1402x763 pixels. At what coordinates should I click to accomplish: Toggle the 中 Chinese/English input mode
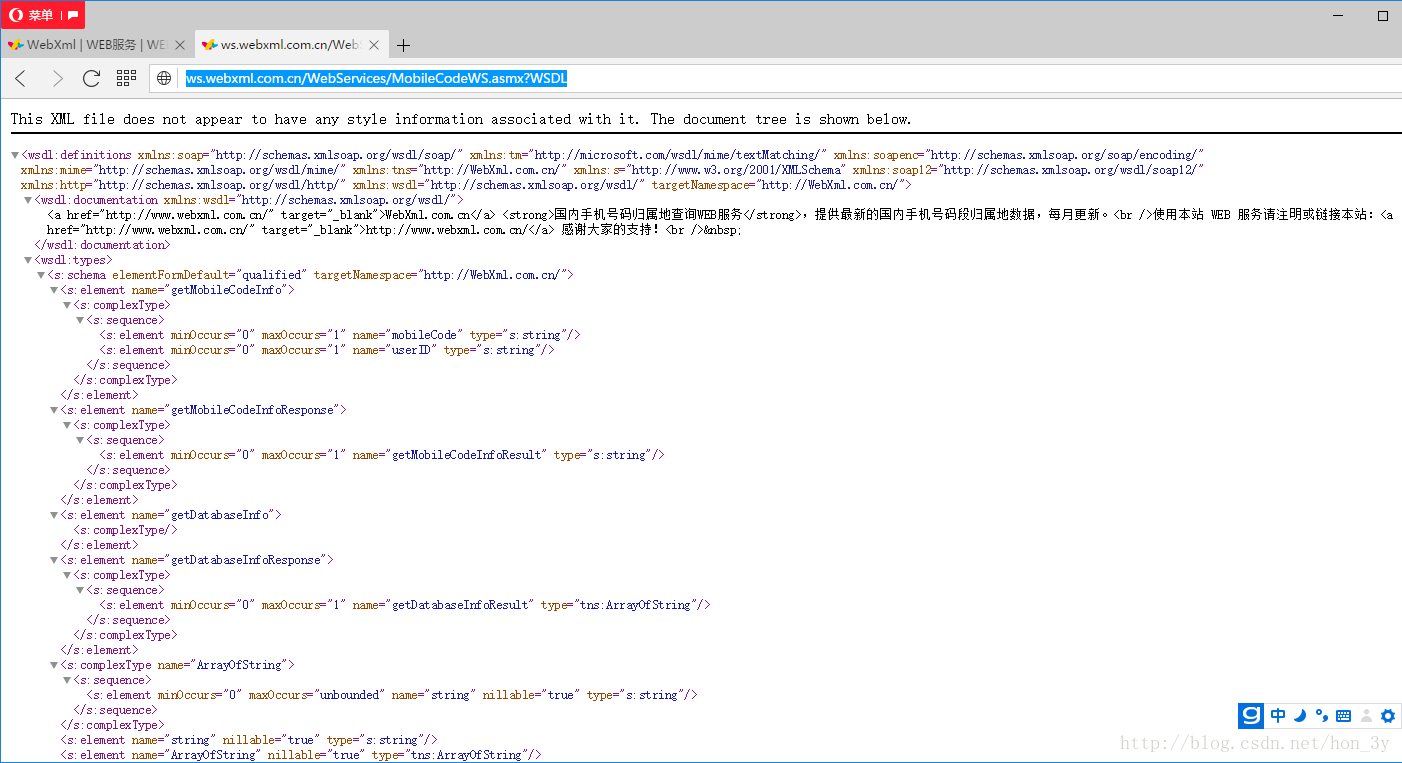1278,716
